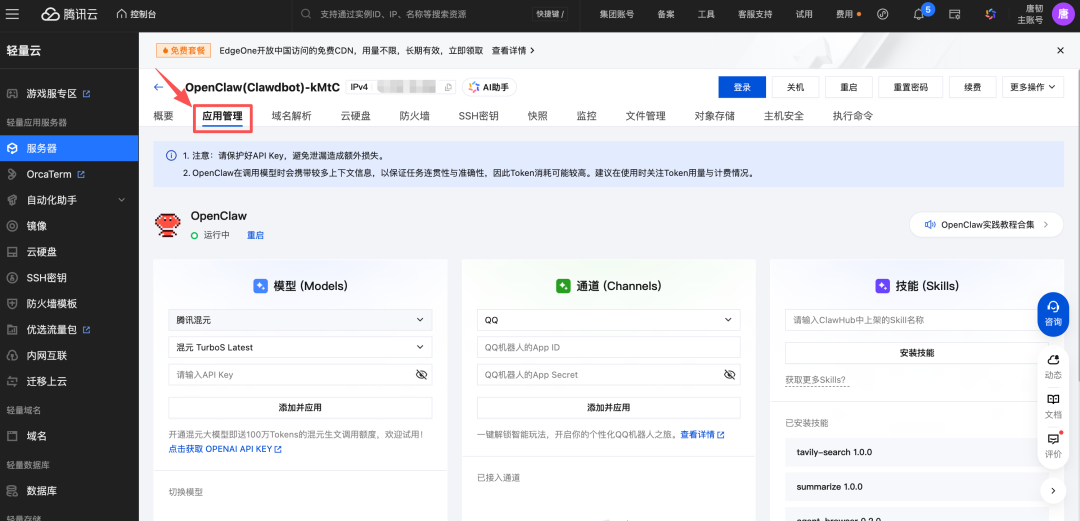Switch to the 概要 tab
The width and height of the screenshot is (1080, 521).
[163, 116]
